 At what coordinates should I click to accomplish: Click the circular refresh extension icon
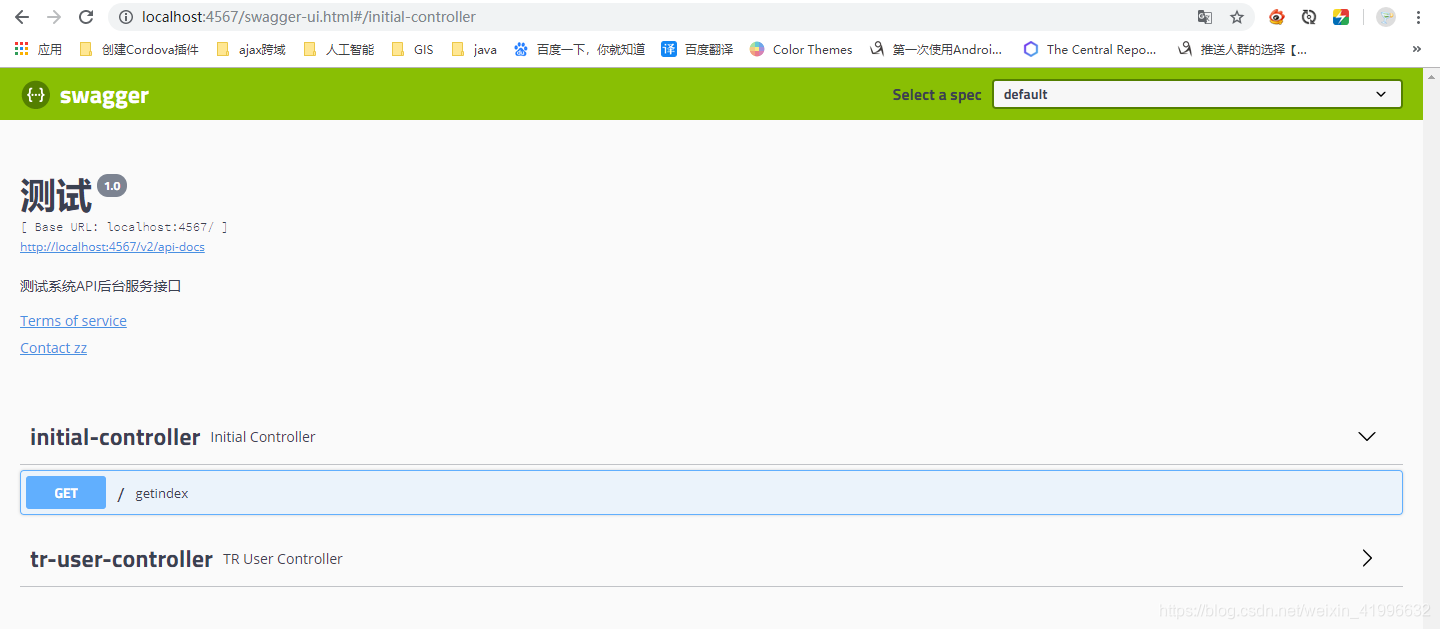tap(1309, 17)
